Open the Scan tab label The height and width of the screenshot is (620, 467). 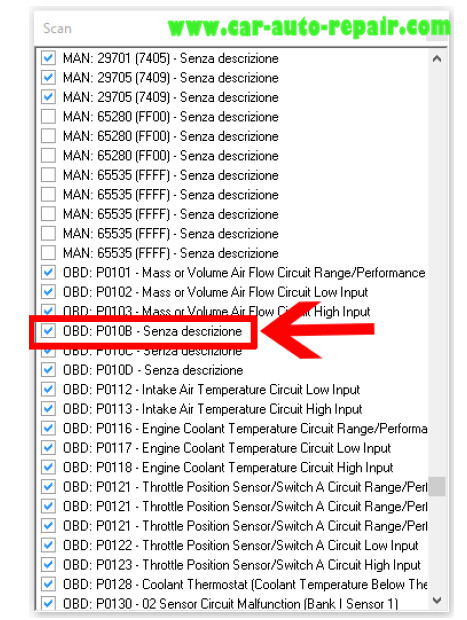[57, 28]
